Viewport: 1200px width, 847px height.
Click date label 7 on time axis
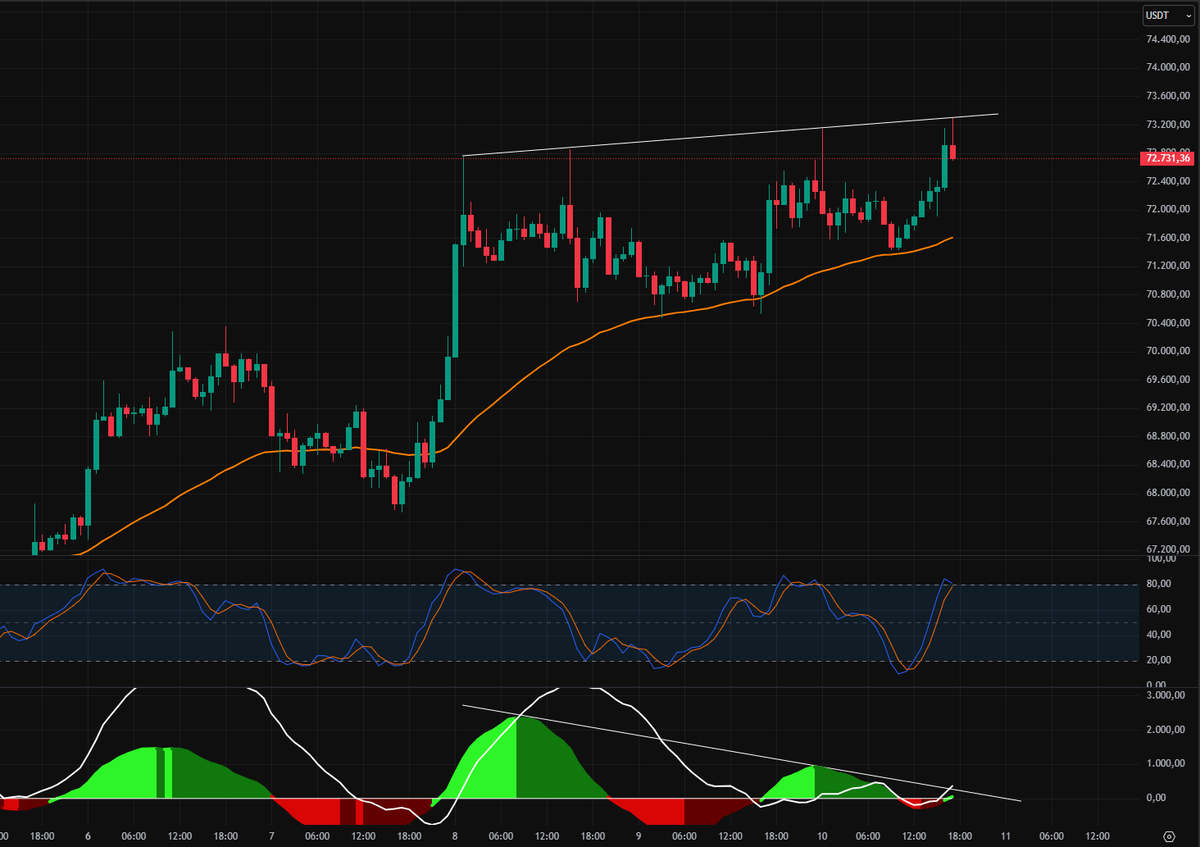click(x=272, y=835)
